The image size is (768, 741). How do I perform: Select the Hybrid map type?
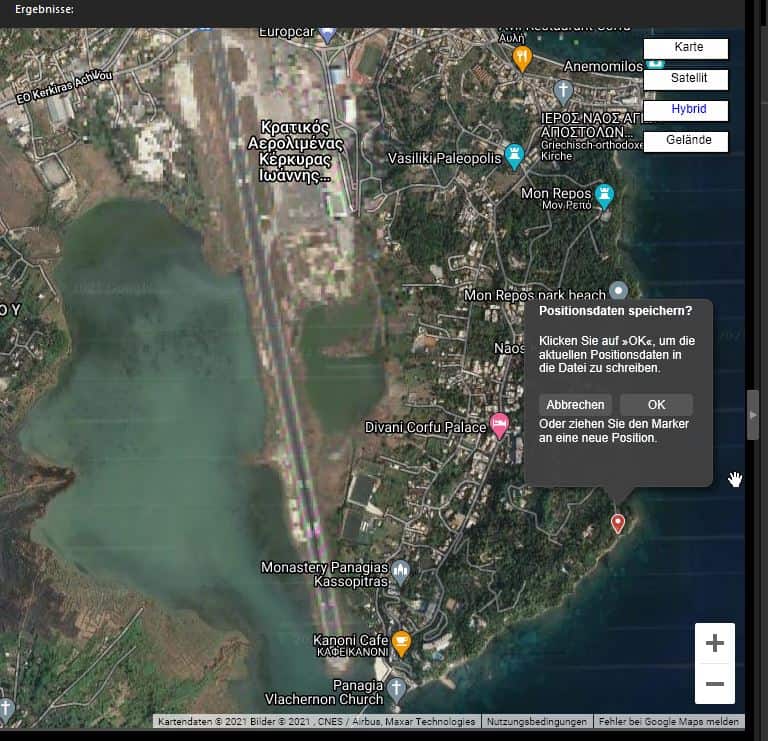pos(685,110)
